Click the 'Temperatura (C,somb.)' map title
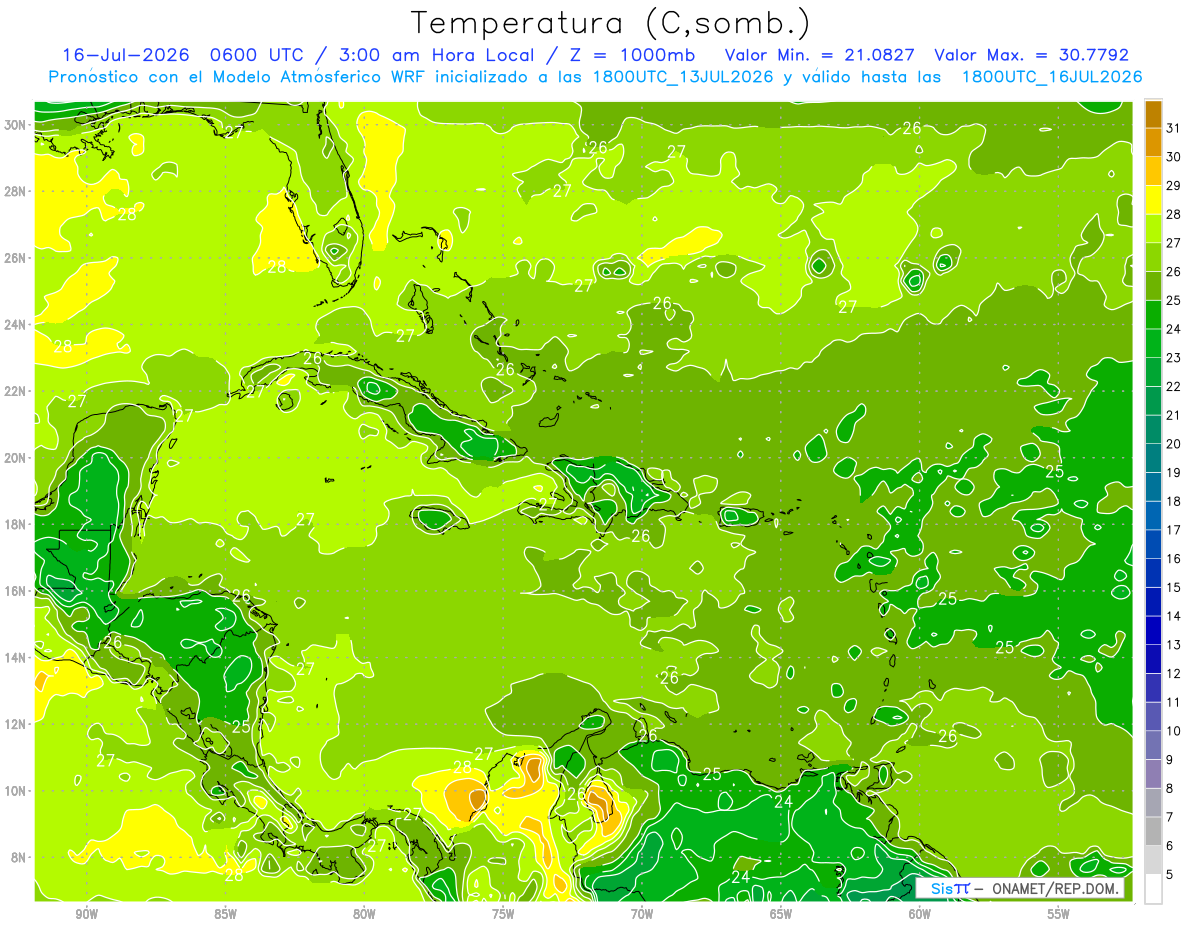This screenshot has height=927, width=1200. (x=610, y=23)
